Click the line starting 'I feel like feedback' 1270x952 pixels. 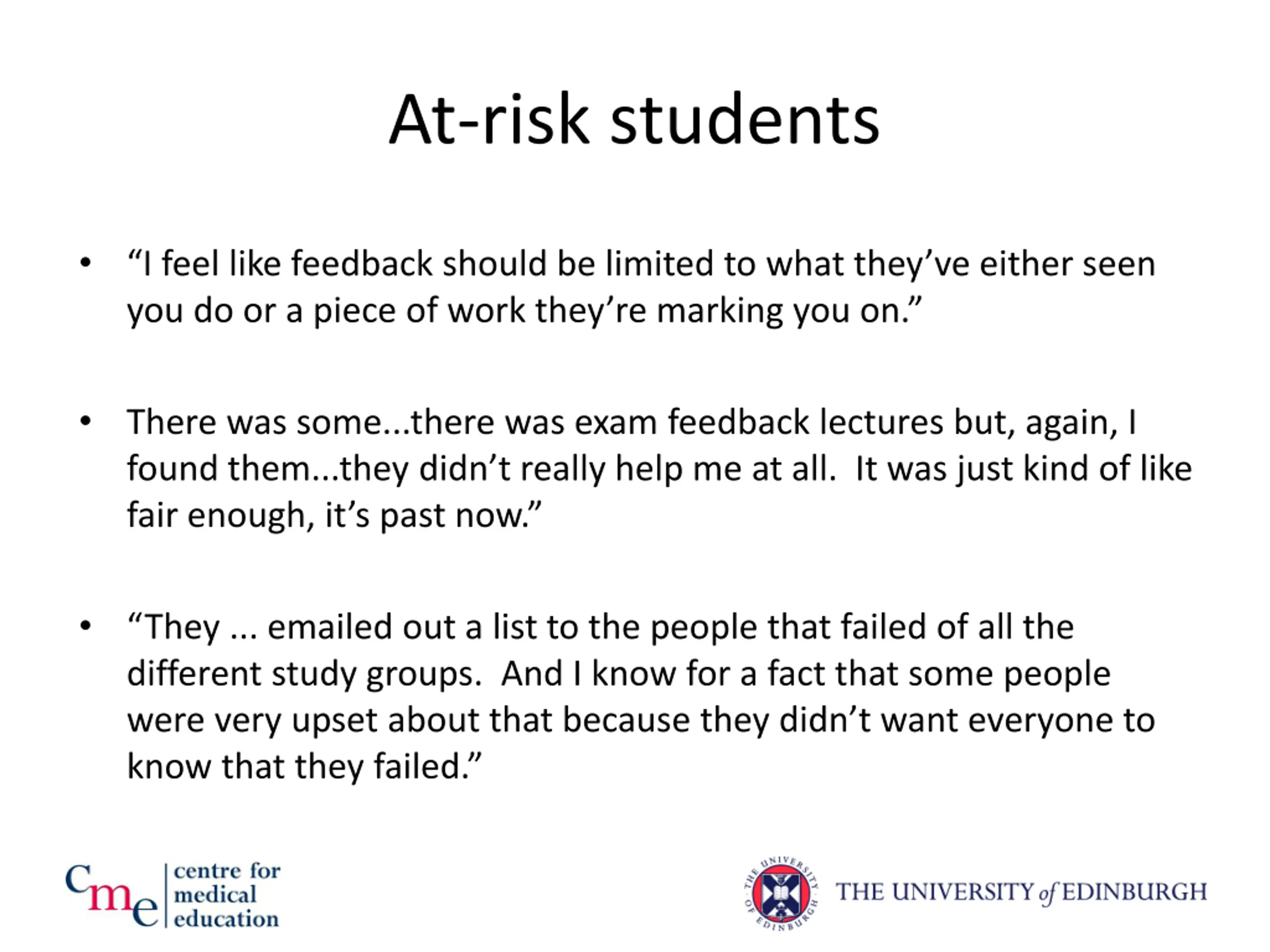click(641, 264)
